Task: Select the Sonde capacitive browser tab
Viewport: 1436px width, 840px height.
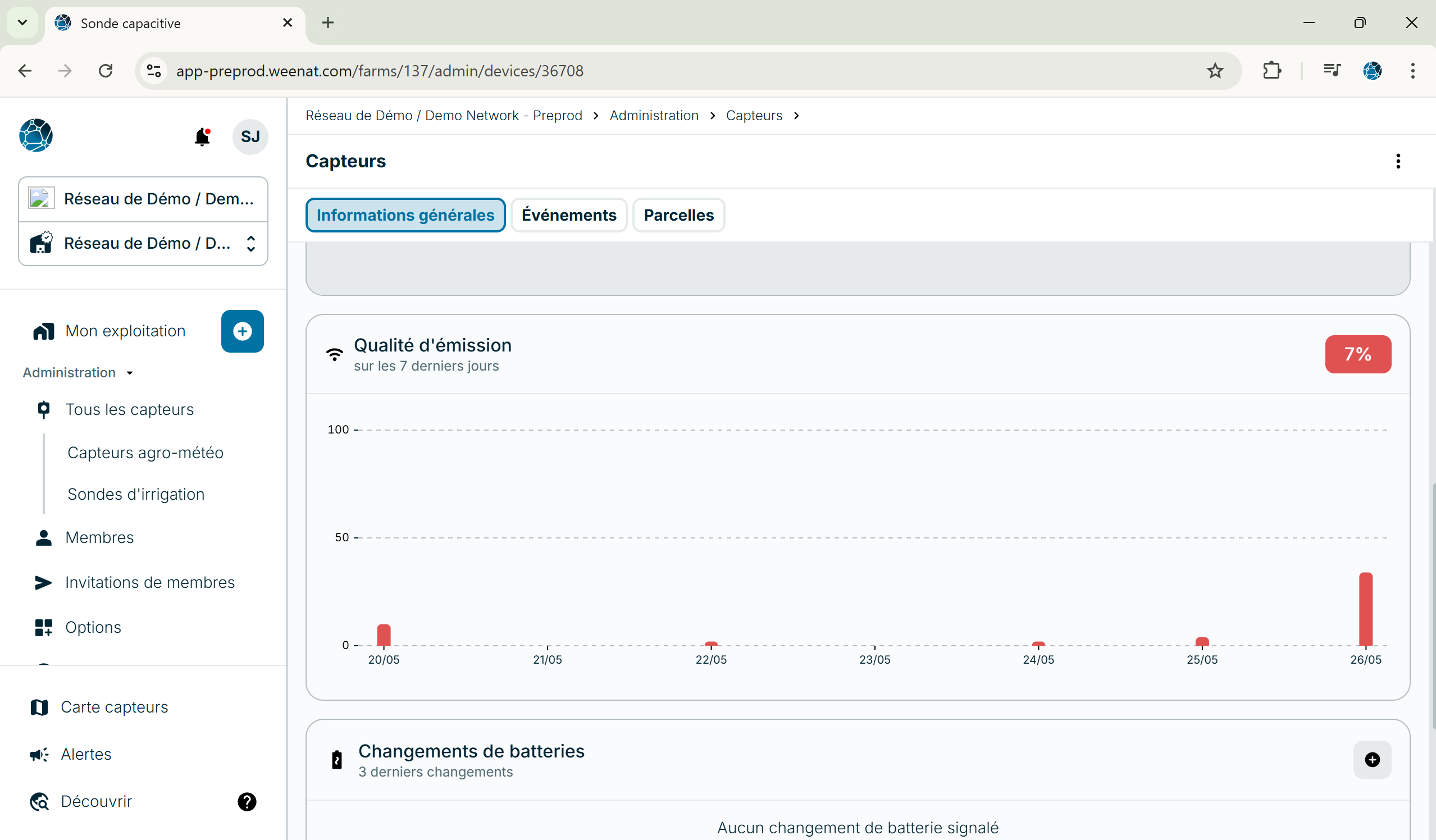Action: pos(175,24)
